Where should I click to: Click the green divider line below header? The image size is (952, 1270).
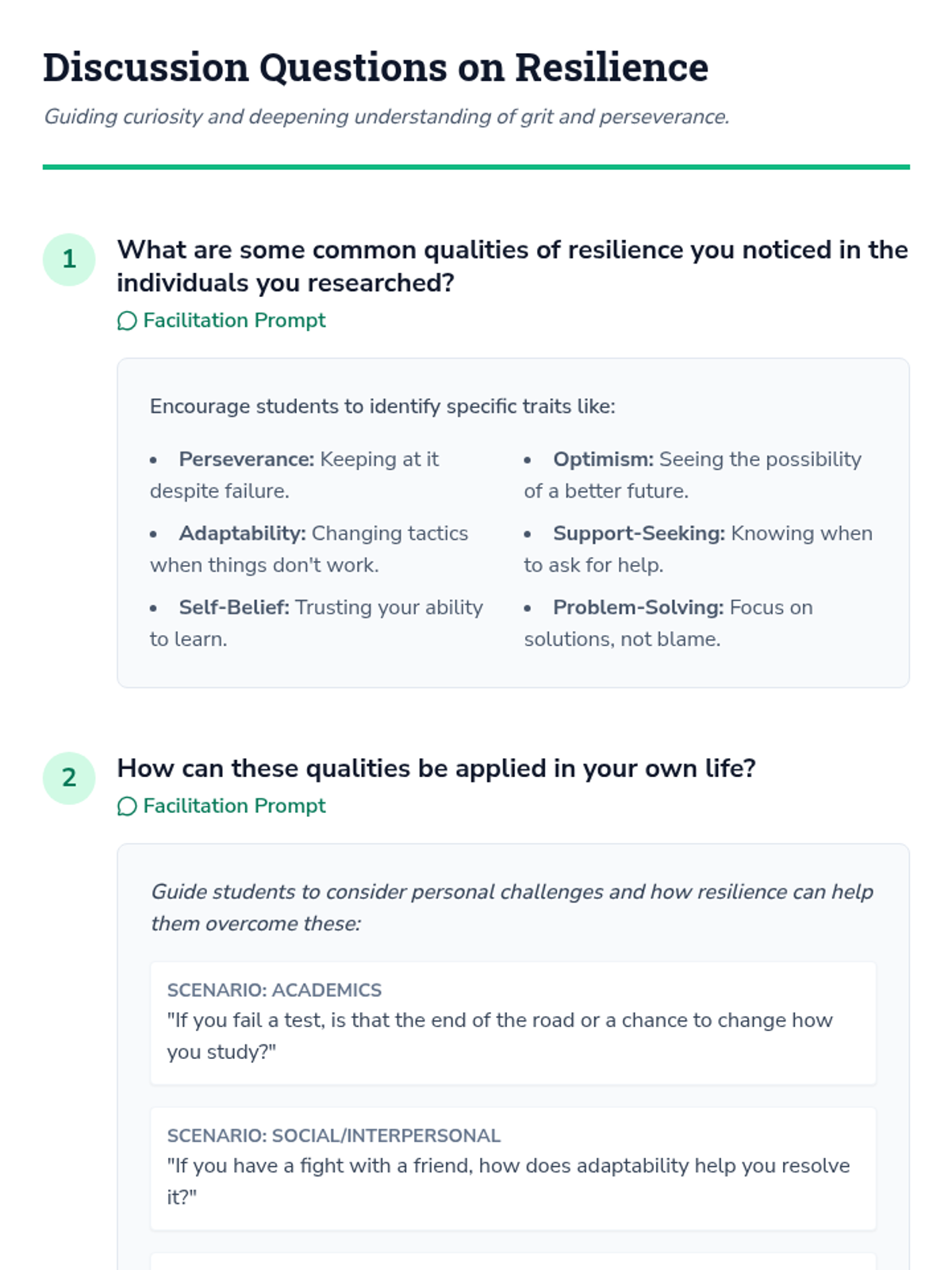[476, 167]
